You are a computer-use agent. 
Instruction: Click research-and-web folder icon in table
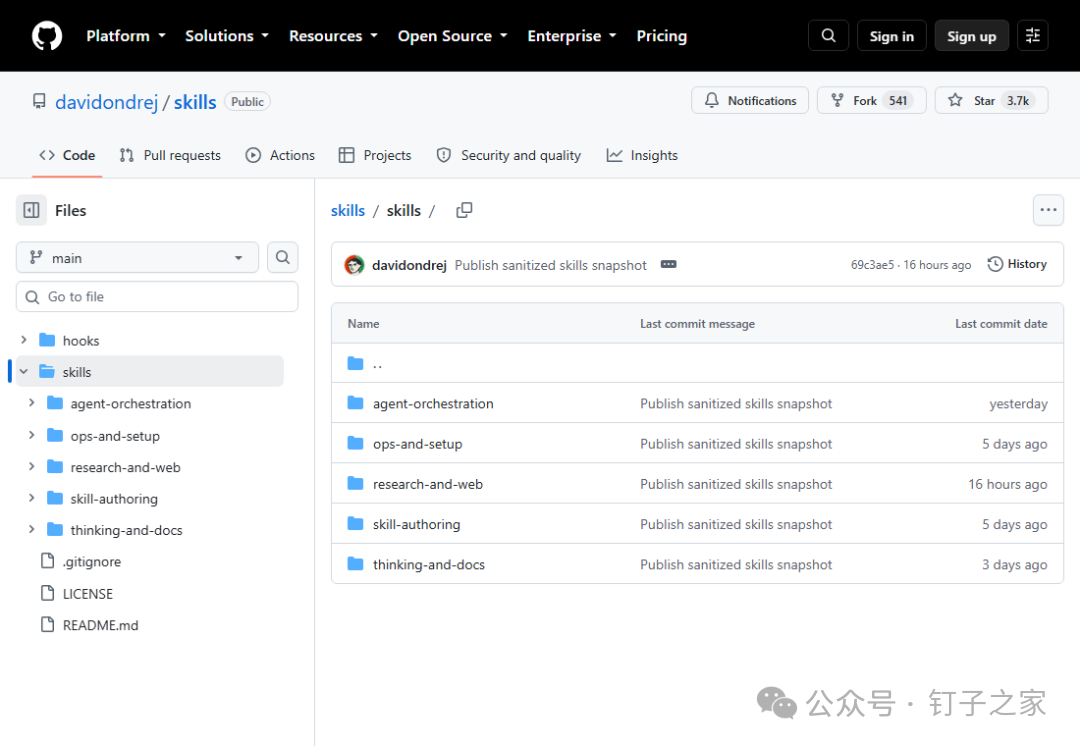[x=355, y=484]
